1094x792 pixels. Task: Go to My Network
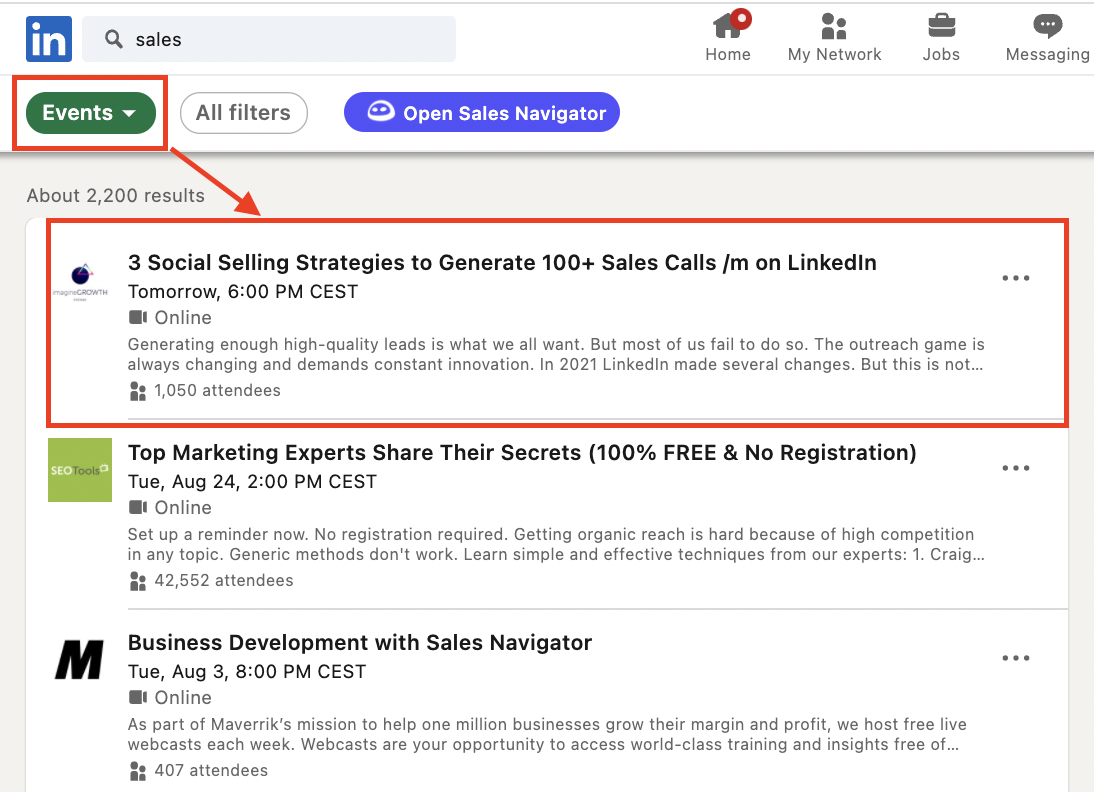(x=834, y=38)
